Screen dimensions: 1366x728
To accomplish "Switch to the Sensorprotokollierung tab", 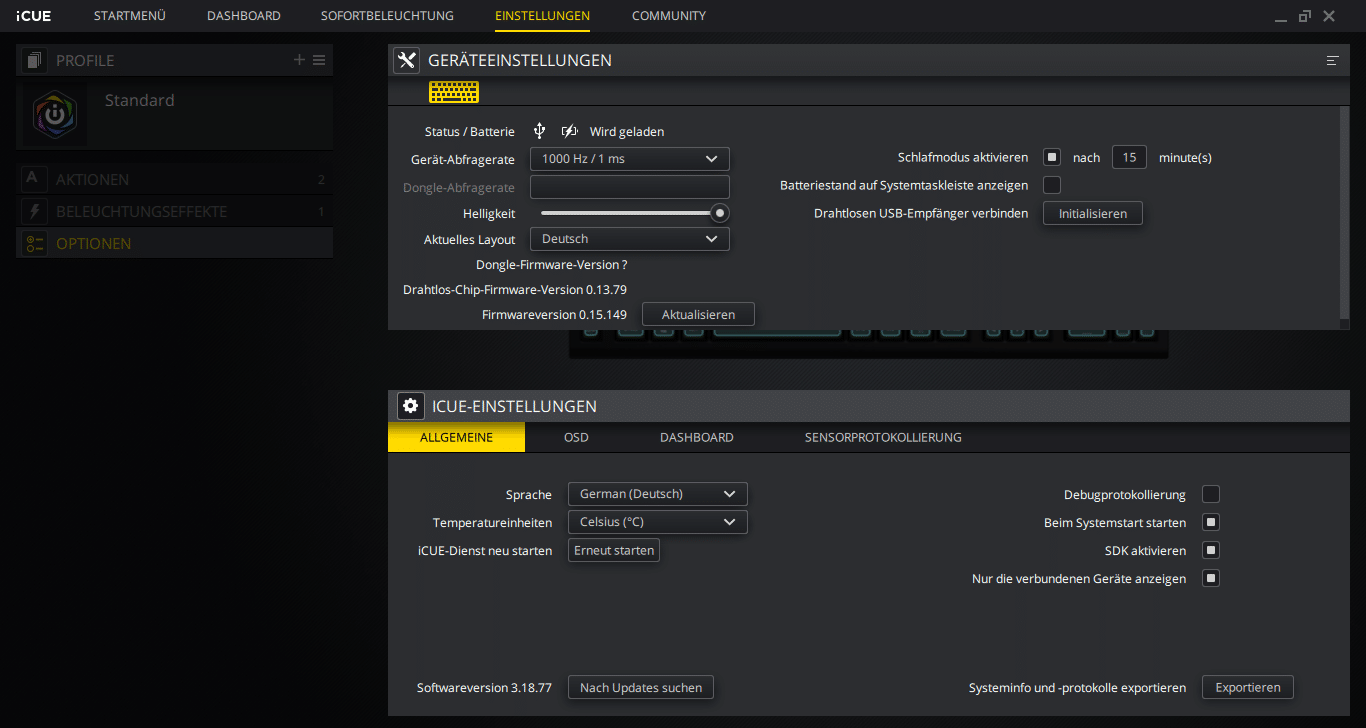I will 883,437.
